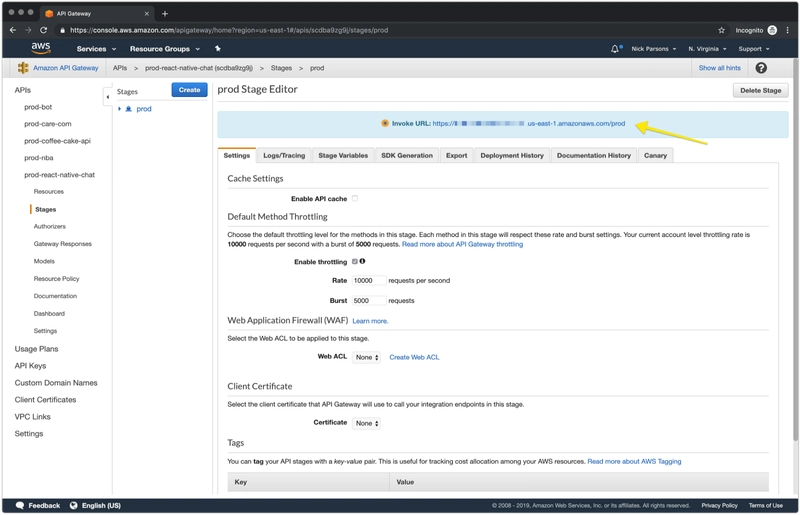This screenshot has width=800, height=515.
Task: Select prod-bot in the APIs list
Action: pyautogui.click(x=38, y=107)
